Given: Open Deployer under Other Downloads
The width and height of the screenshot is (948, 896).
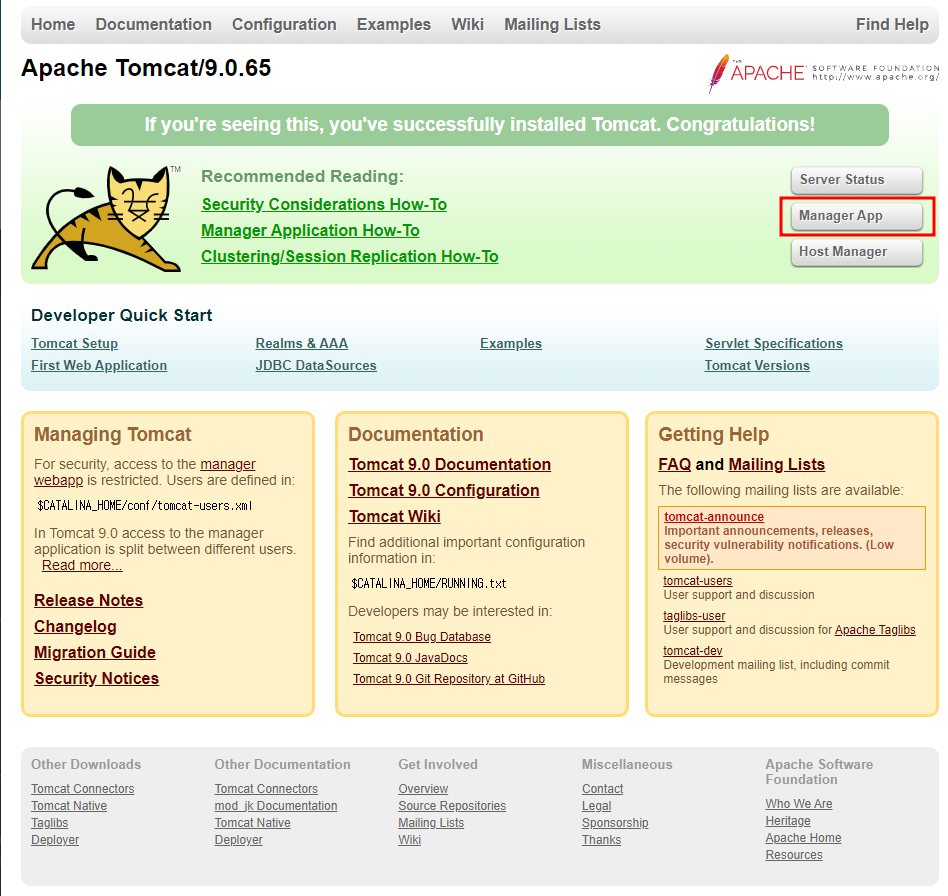Looking at the screenshot, I should point(55,840).
